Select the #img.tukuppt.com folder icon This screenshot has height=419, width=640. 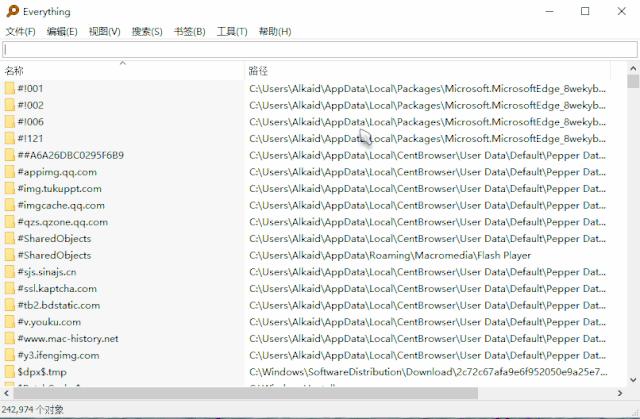pos(10,188)
